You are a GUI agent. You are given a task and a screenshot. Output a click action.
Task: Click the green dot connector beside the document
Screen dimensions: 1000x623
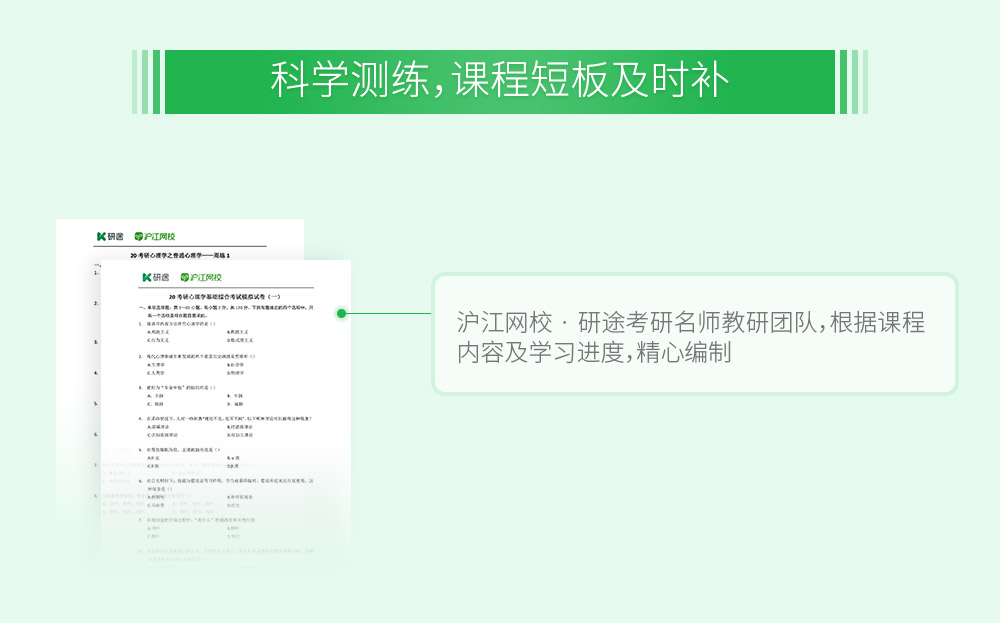click(x=341, y=313)
